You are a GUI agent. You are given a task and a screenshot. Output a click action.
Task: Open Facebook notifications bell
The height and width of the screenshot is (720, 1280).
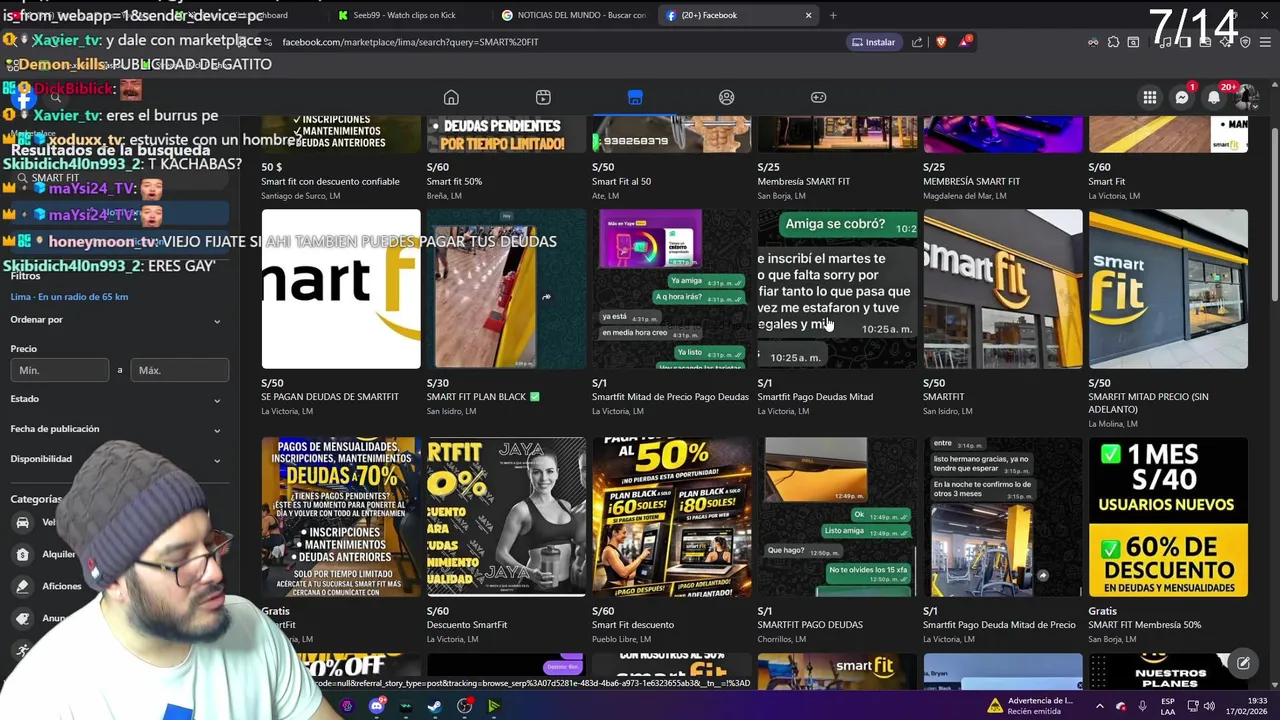[1214, 97]
